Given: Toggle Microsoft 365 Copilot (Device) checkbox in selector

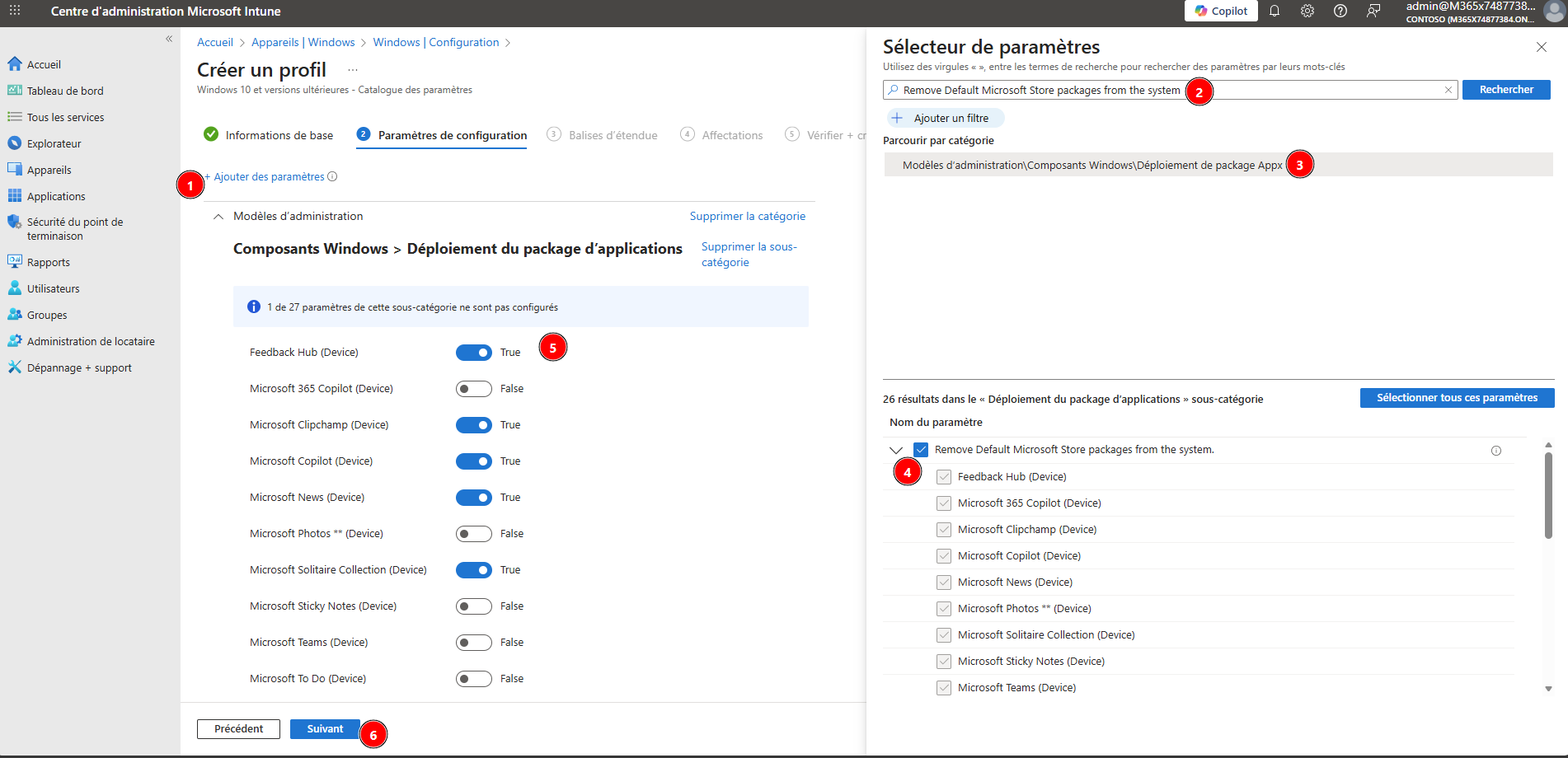Looking at the screenshot, I should point(944,503).
